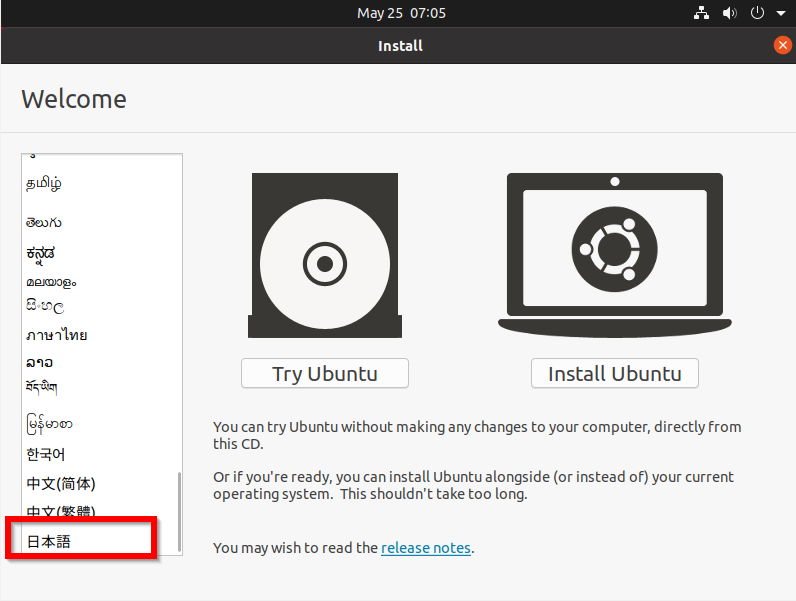Image resolution: width=796 pixels, height=601 pixels.
Task: Select தமிழ் language
Action: pyautogui.click(x=102, y=184)
